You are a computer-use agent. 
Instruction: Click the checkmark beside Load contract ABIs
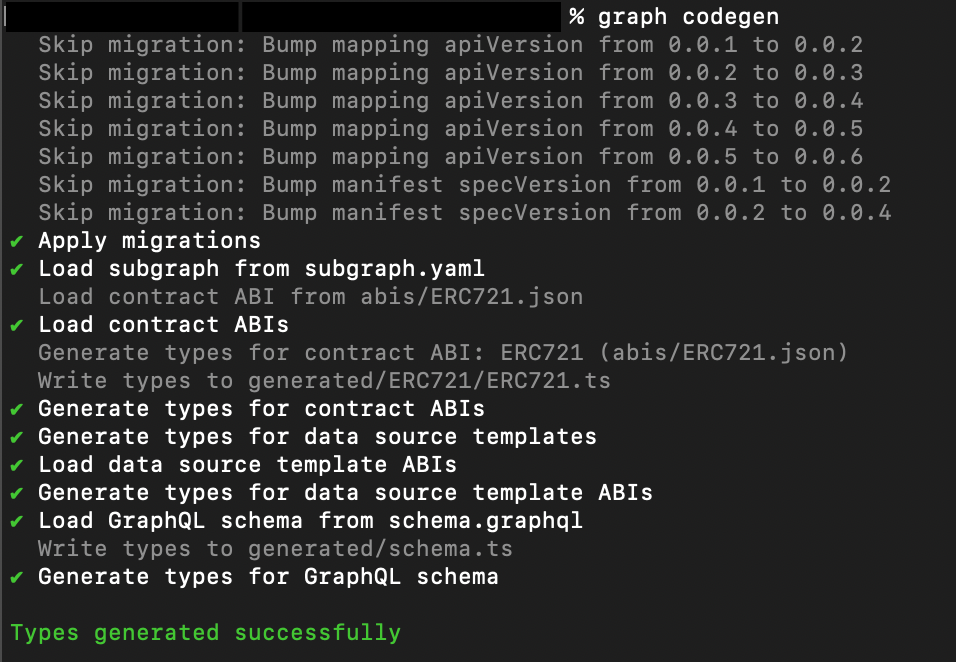(17, 325)
